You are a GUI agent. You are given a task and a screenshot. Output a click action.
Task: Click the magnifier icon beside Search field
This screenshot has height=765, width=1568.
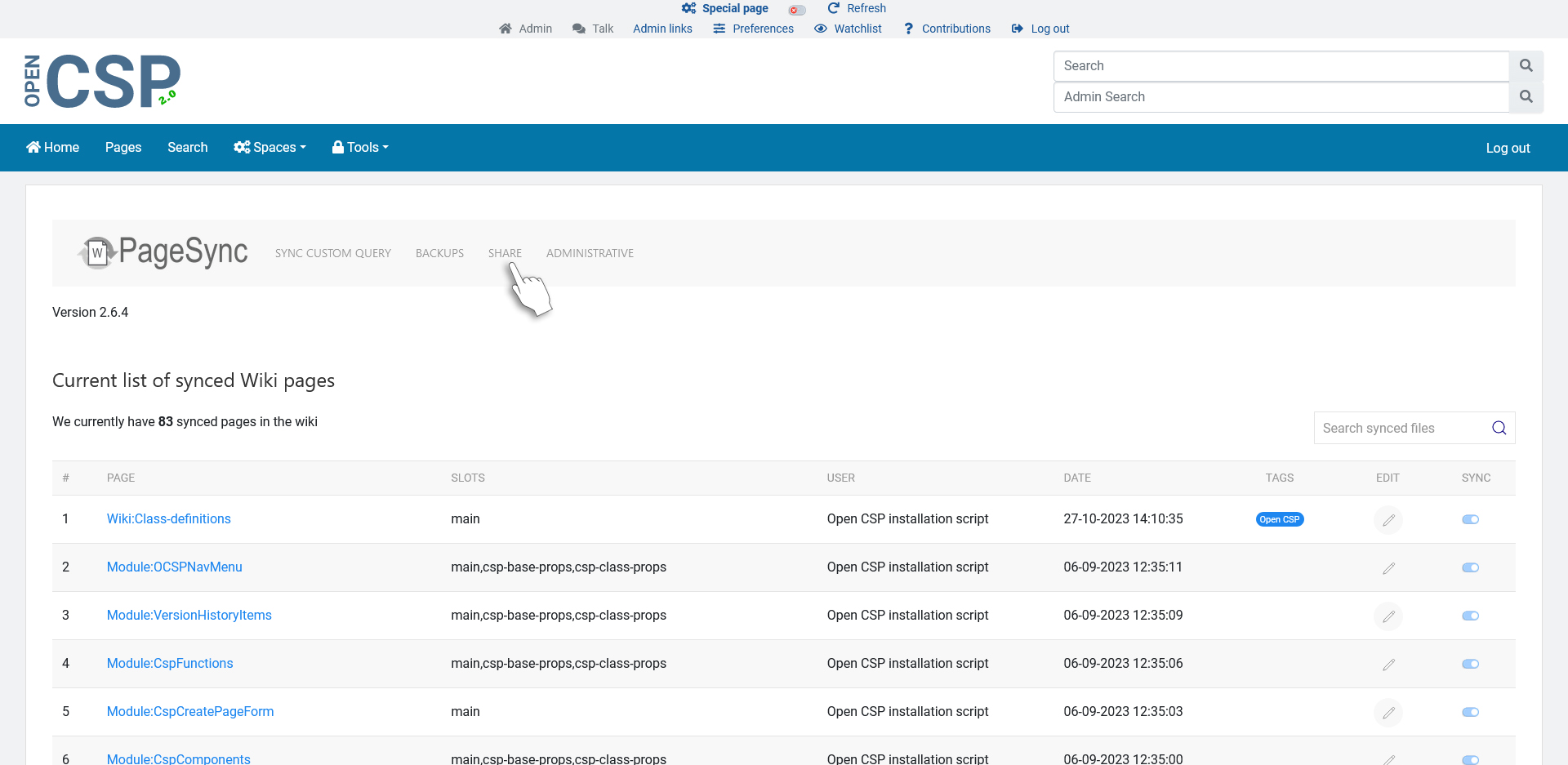(x=1526, y=66)
